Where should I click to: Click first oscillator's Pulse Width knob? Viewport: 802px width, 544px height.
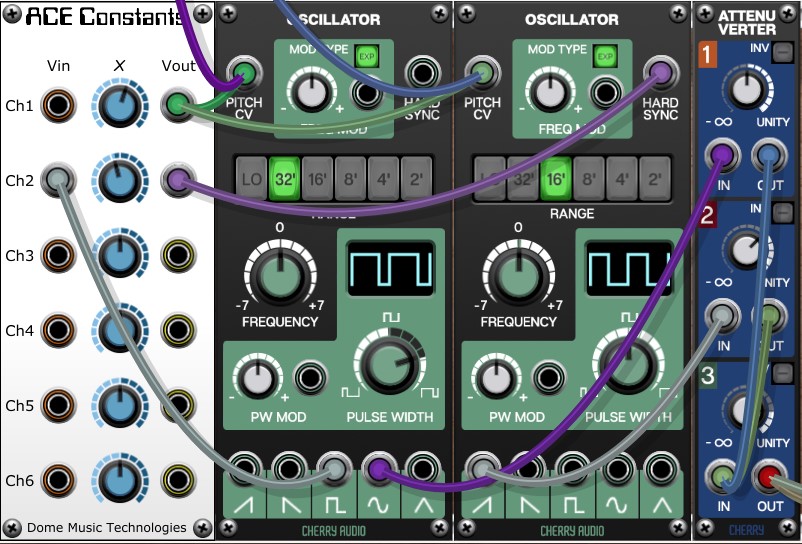tap(389, 365)
